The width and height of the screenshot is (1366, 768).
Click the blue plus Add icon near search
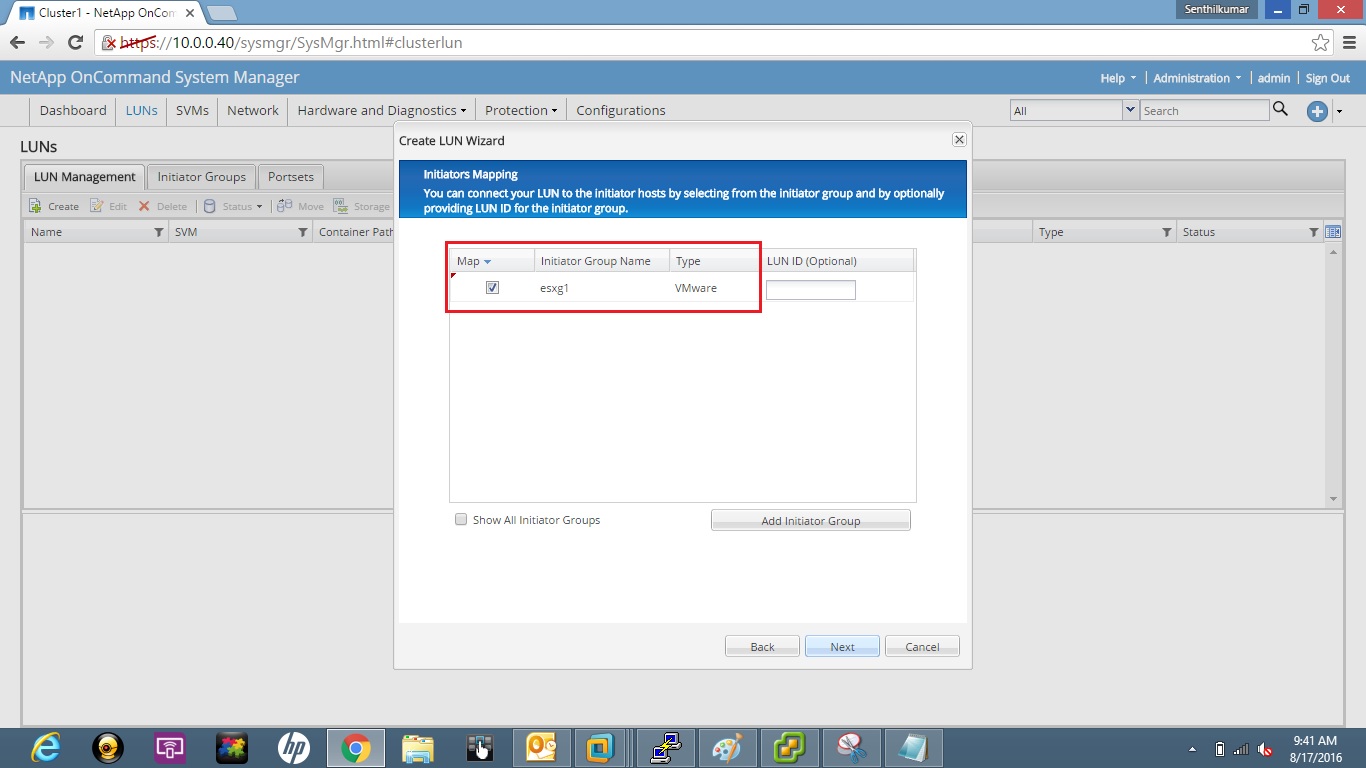point(1317,111)
